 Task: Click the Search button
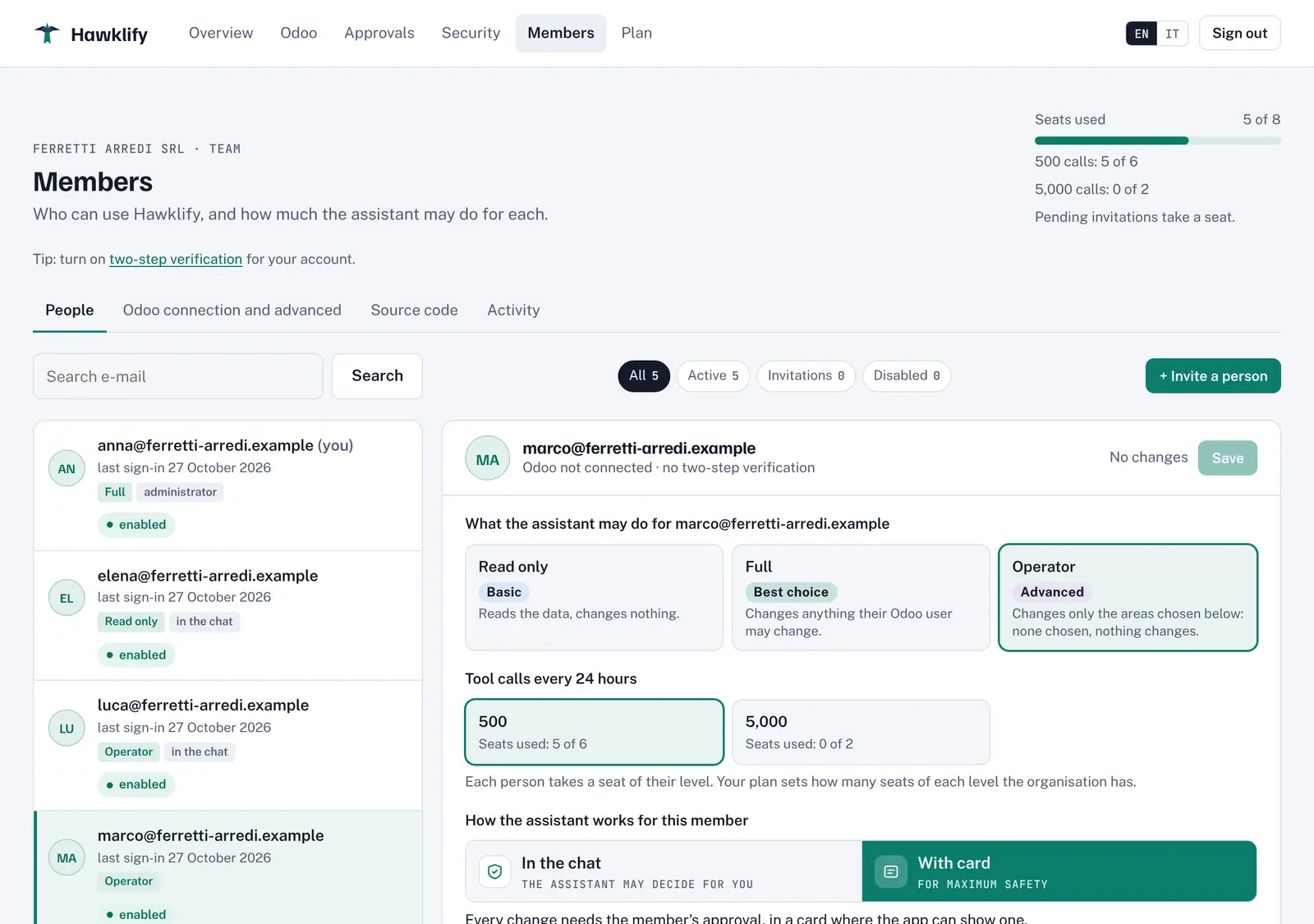[377, 376]
